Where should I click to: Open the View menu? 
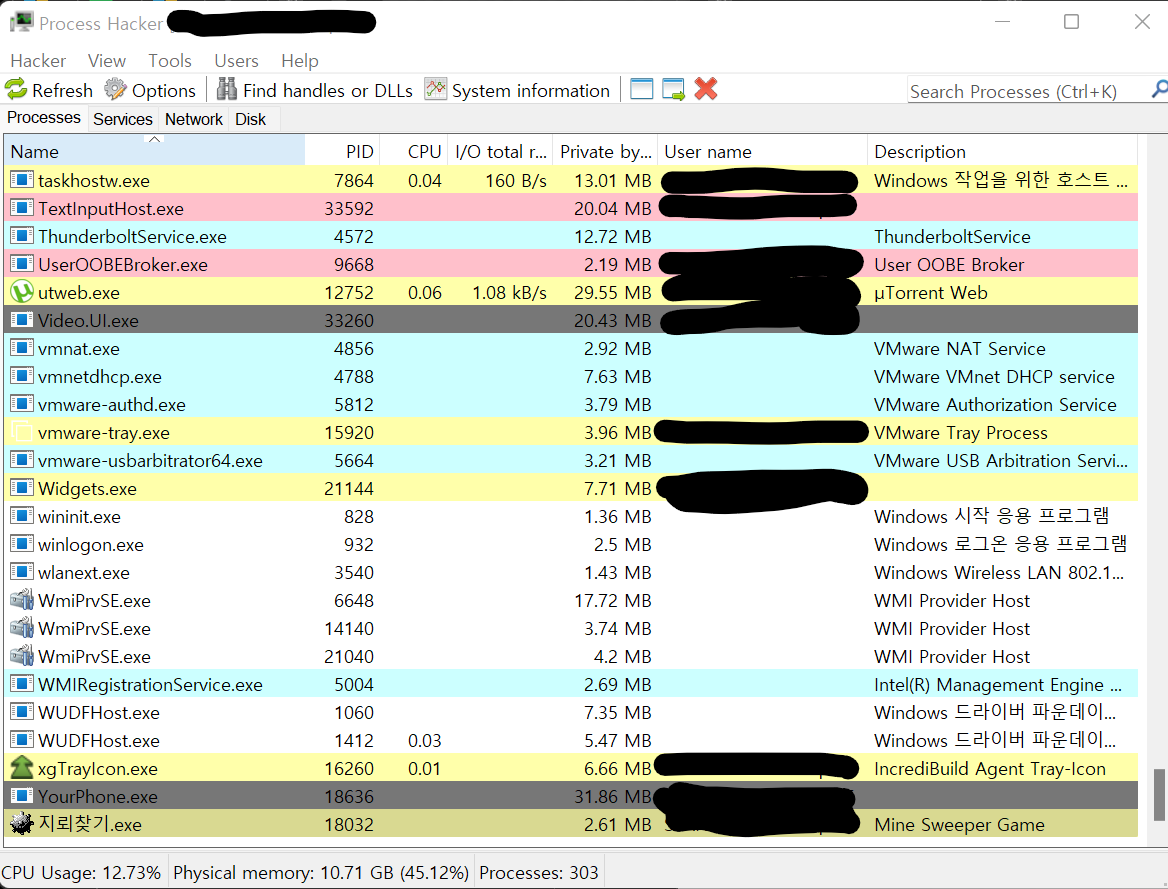coord(107,60)
